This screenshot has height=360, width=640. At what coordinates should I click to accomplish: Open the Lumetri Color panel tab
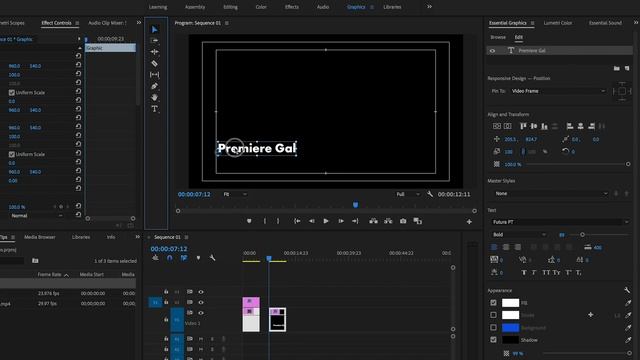(558, 23)
